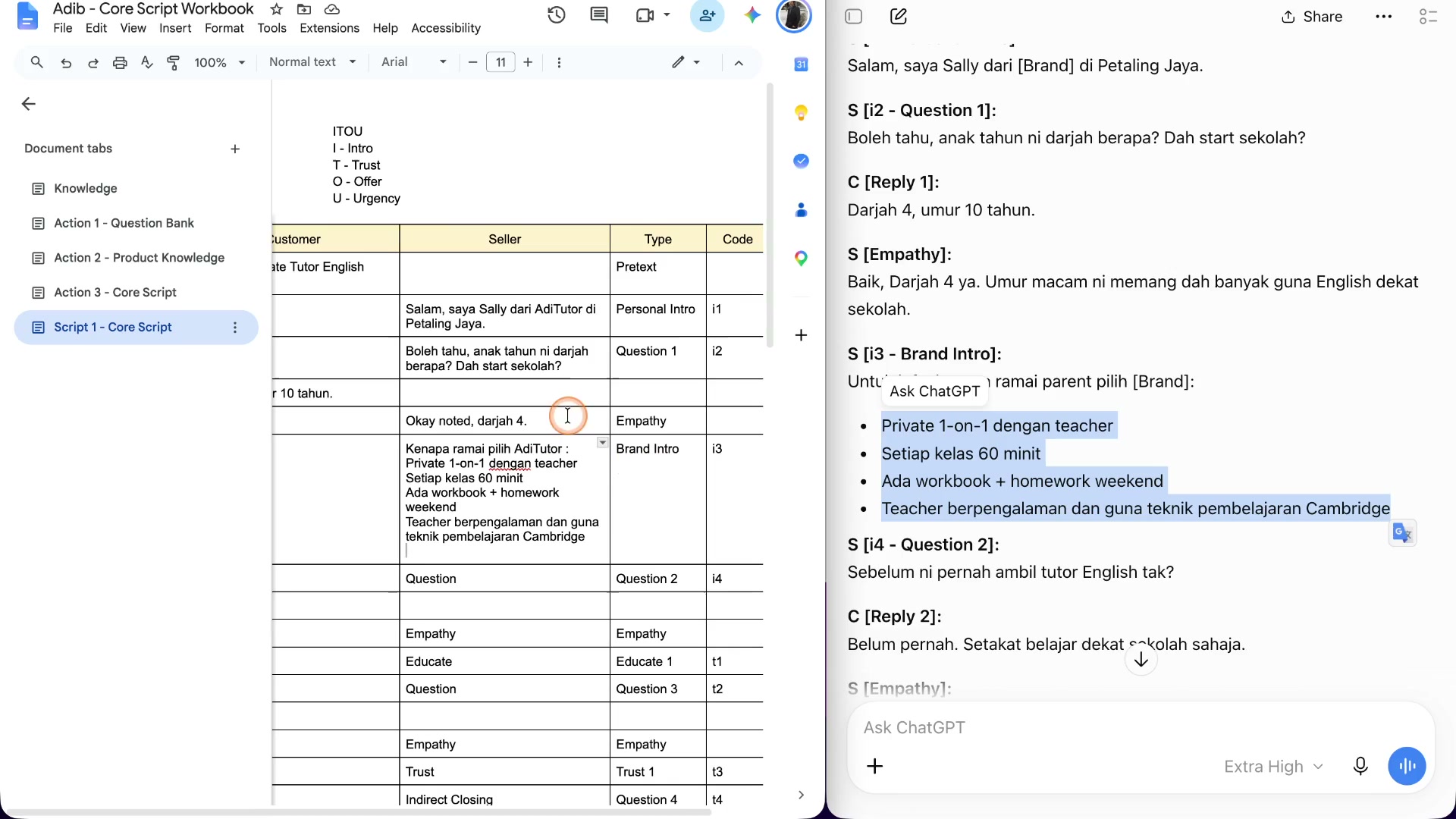
Task: Start ChatGPT voice mode
Action: pos(1407,766)
